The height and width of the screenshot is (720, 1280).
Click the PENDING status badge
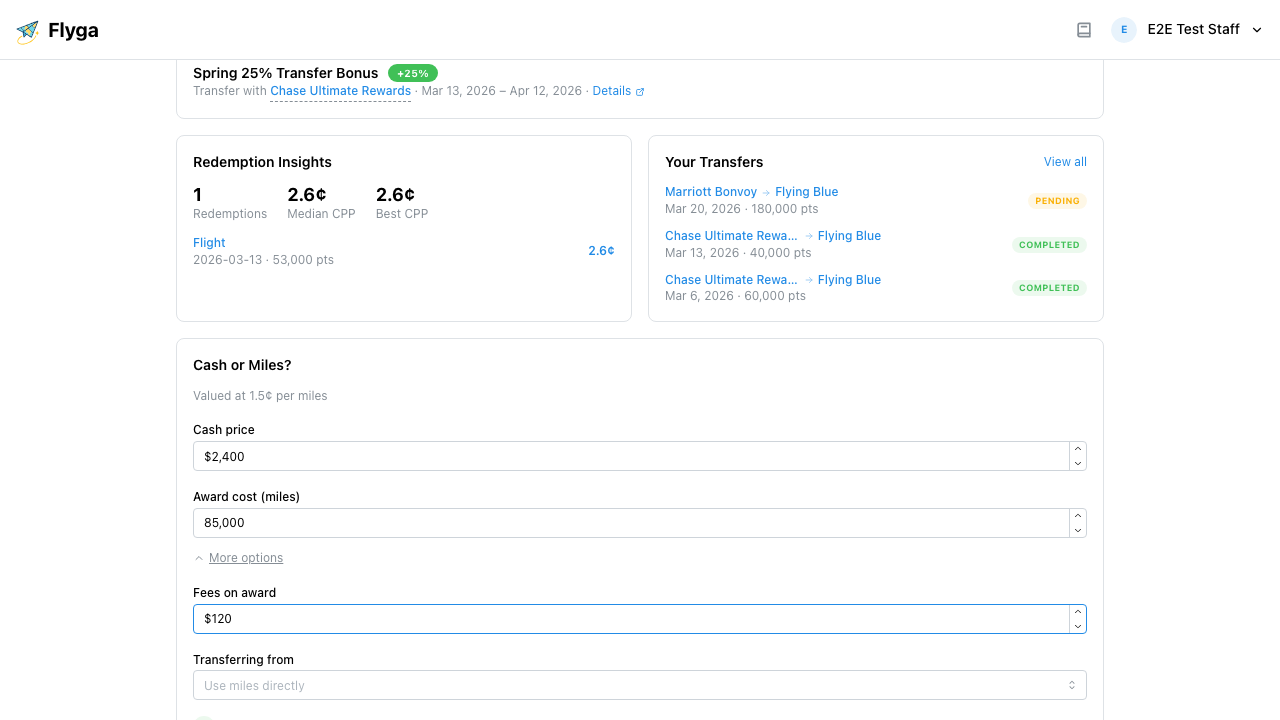tap(1057, 201)
